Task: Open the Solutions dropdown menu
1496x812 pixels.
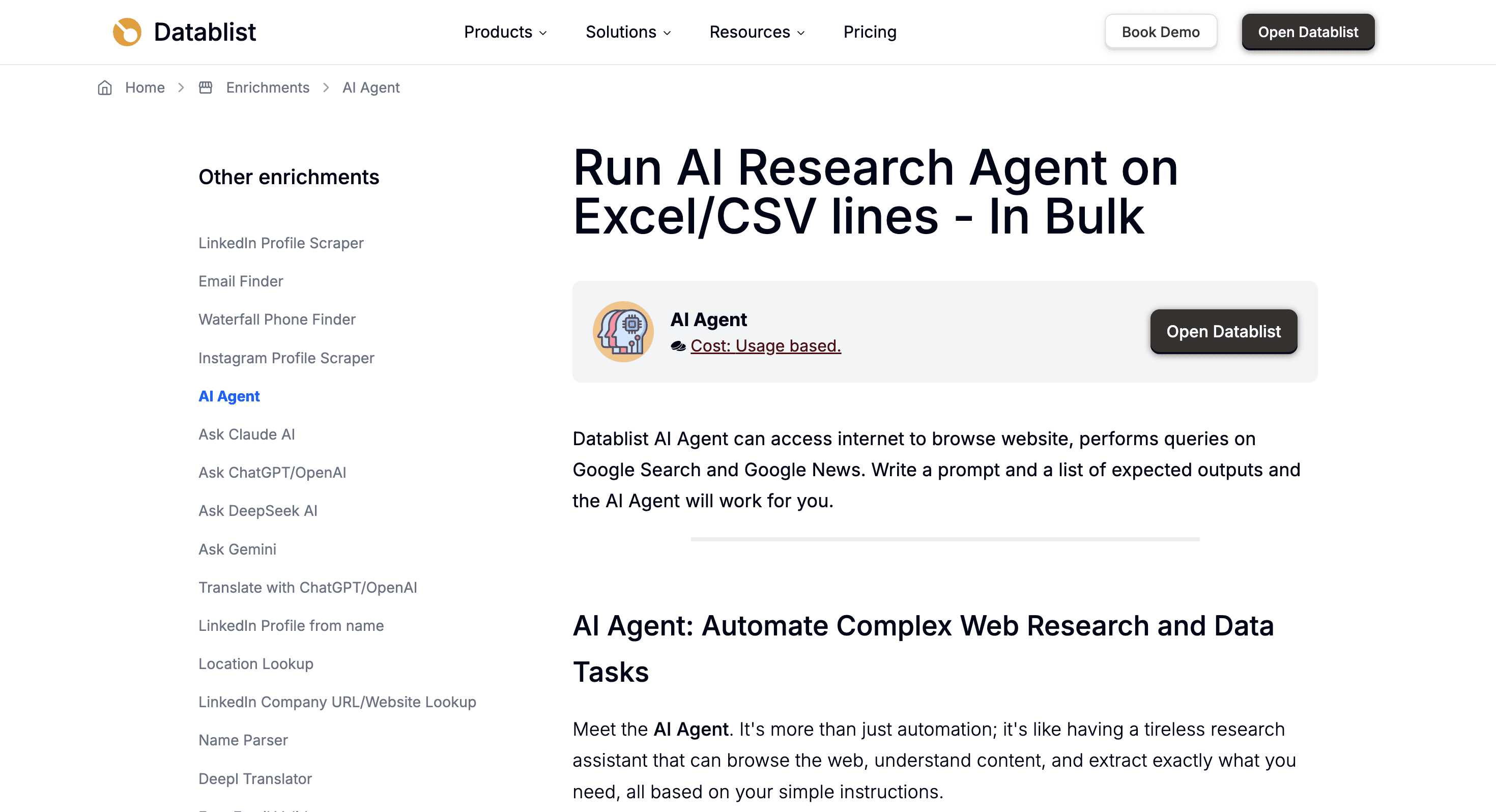Action: [628, 32]
